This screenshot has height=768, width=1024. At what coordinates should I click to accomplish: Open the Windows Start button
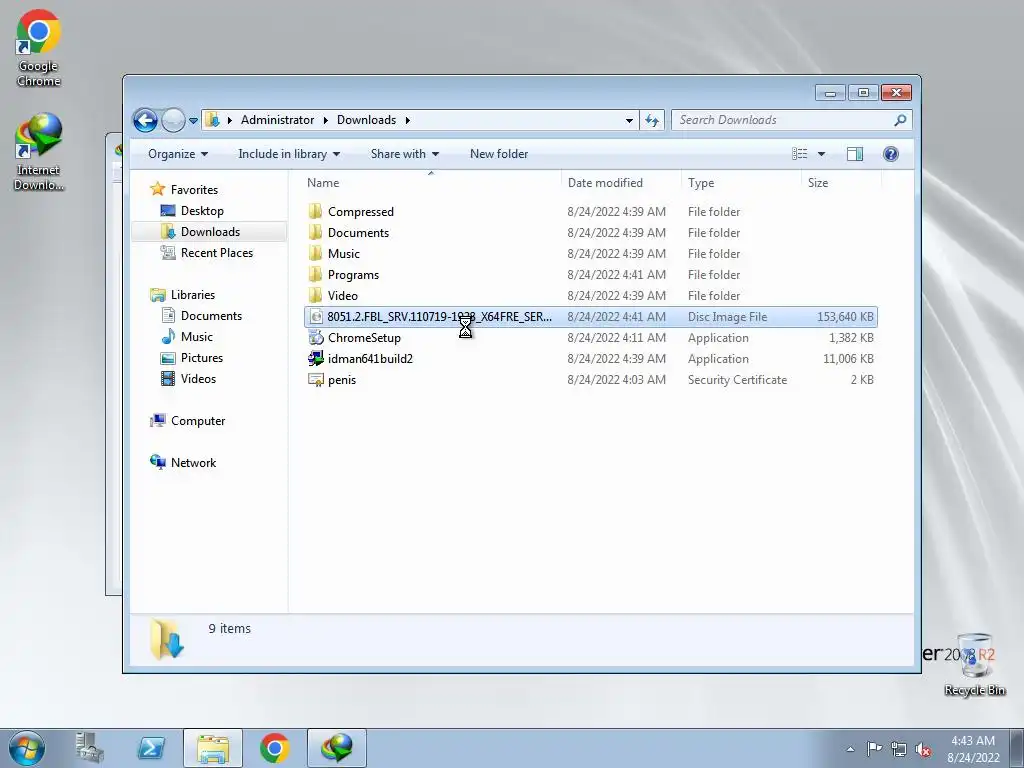(x=27, y=748)
